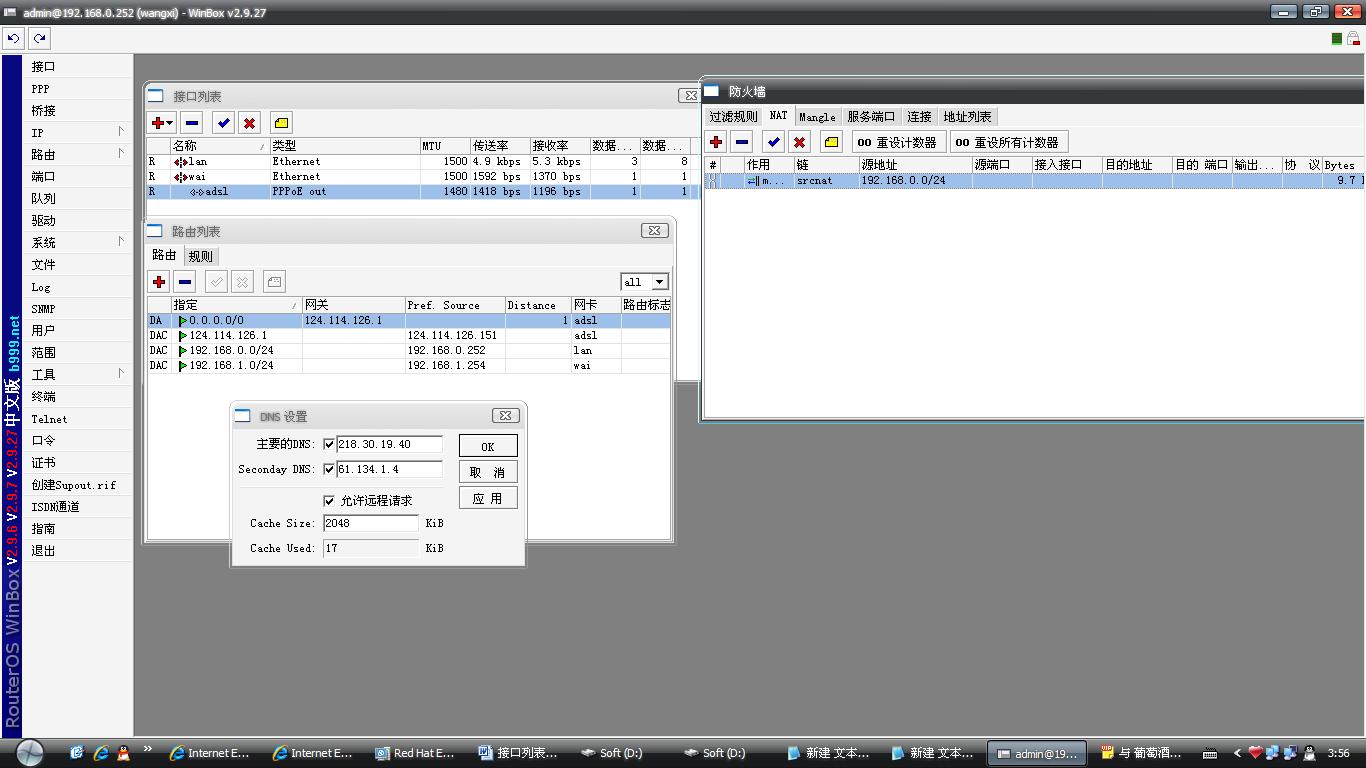Enable NAT rule with blue checkmark
The image size is (1366, 768).
click(773, 142)
